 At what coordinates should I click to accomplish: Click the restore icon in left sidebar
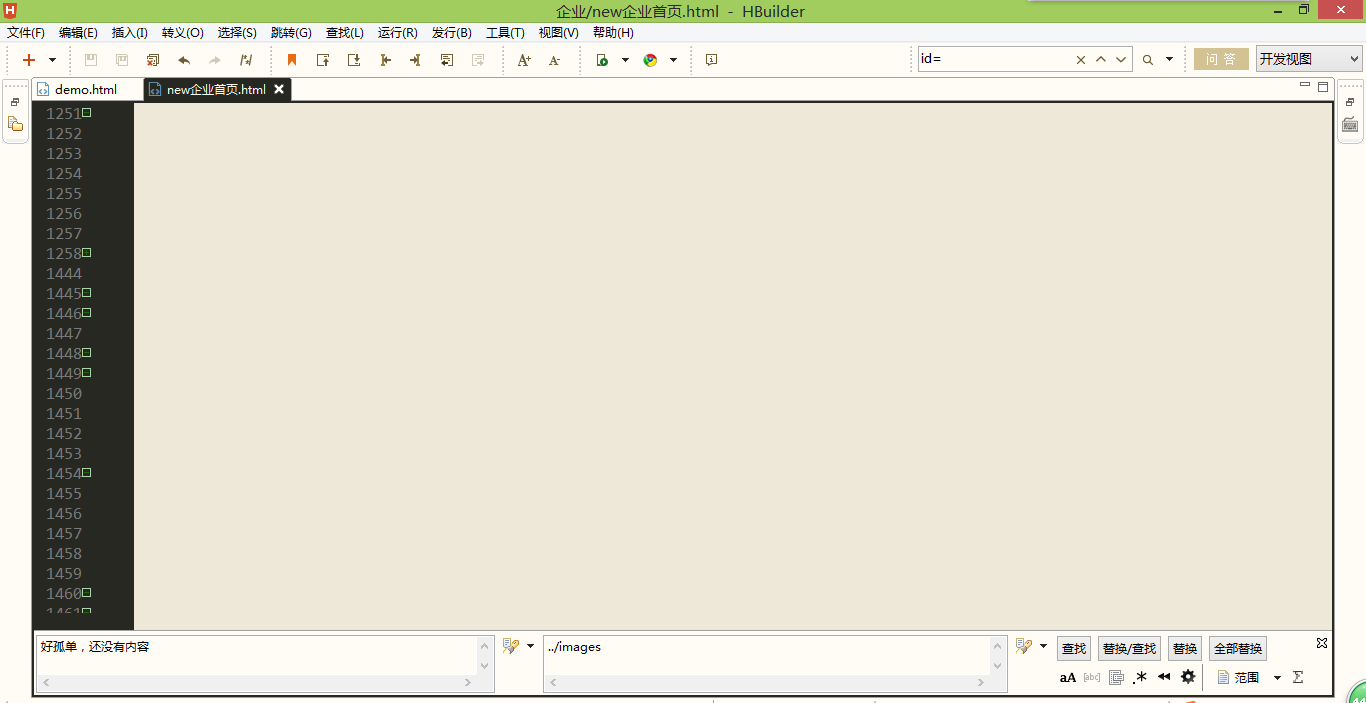tap(15, 102)
